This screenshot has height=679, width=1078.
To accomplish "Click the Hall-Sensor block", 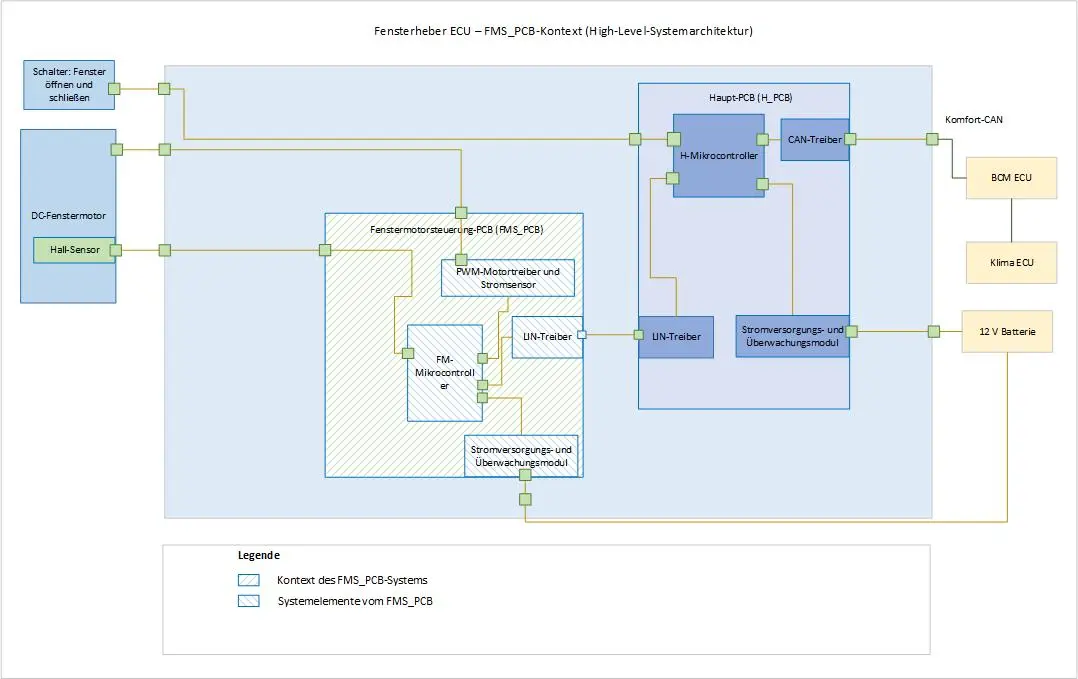I will point(74,249).
